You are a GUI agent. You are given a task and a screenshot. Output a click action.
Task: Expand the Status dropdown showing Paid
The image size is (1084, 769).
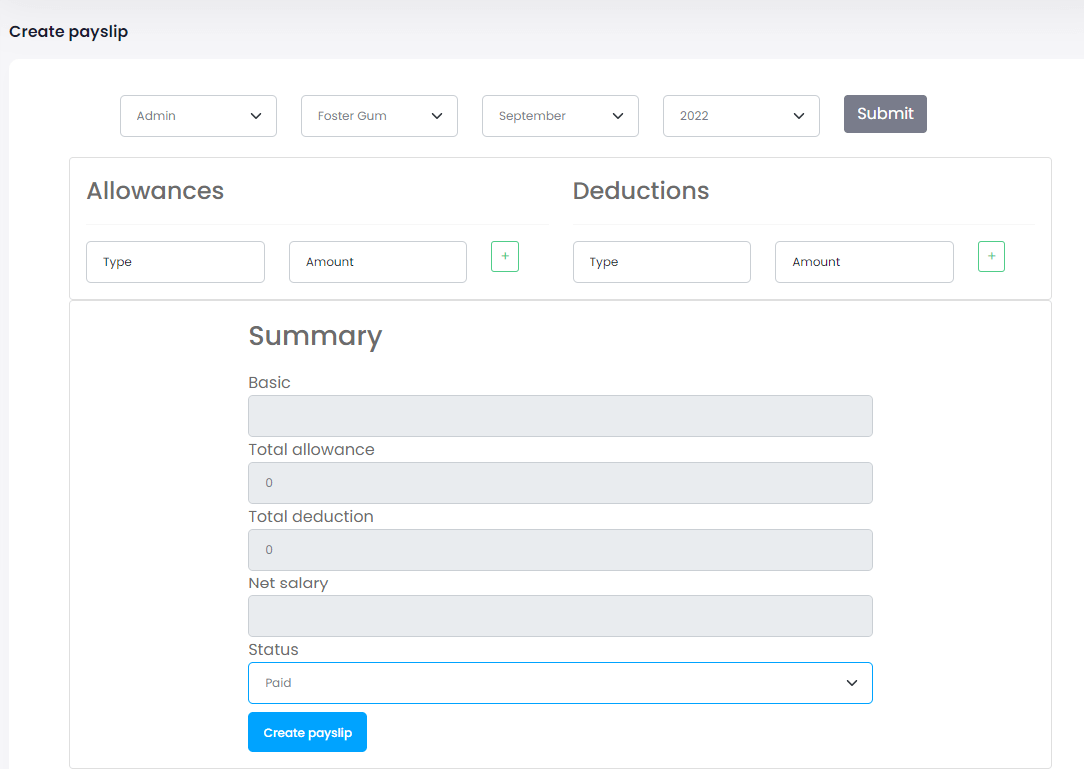[x=560, y=683]
